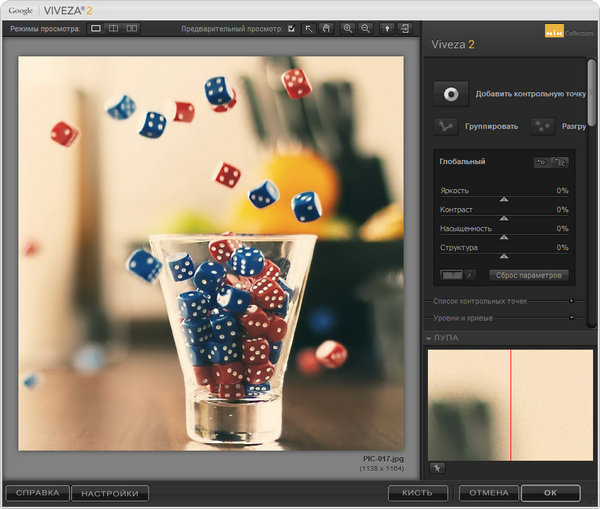Toggle the Предварительный просмотр checkbox
The height and width of the screenshot is (509, 600).
[291, 29]
